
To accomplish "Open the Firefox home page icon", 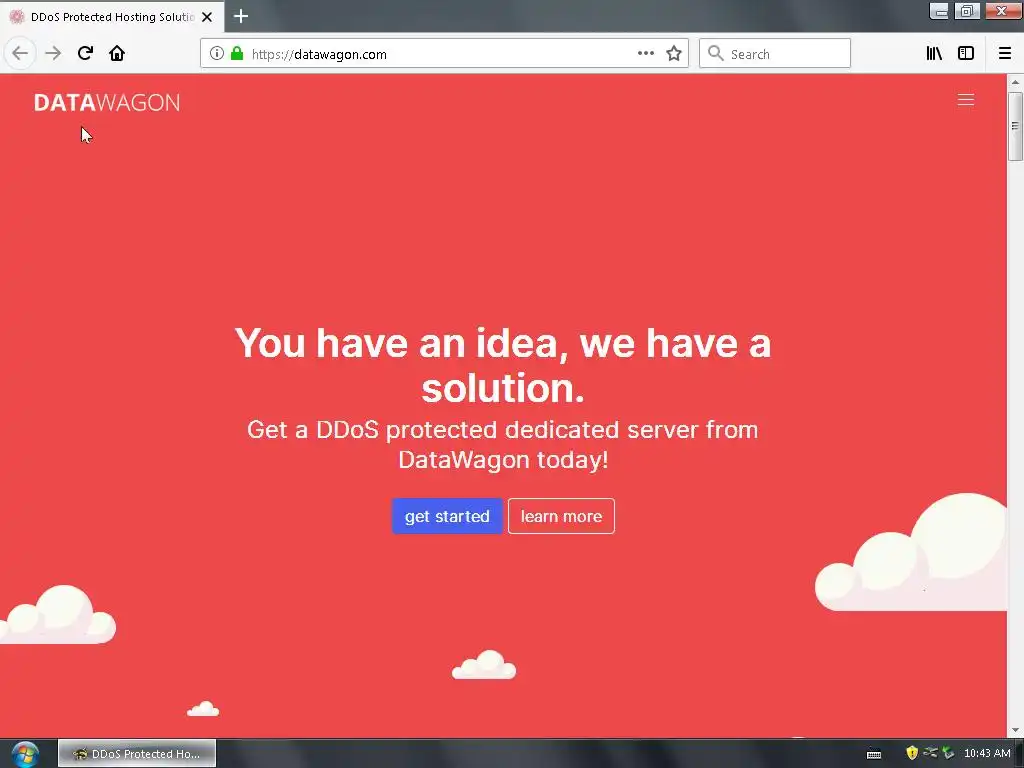I will pos(117,53).
